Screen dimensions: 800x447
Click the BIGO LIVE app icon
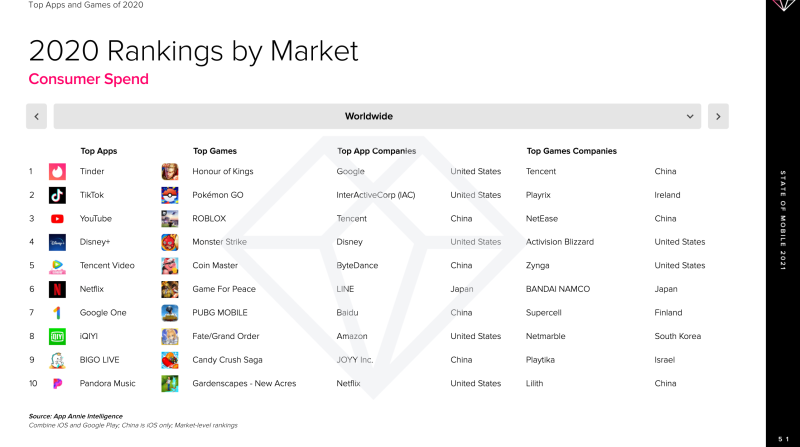(57, 360)
